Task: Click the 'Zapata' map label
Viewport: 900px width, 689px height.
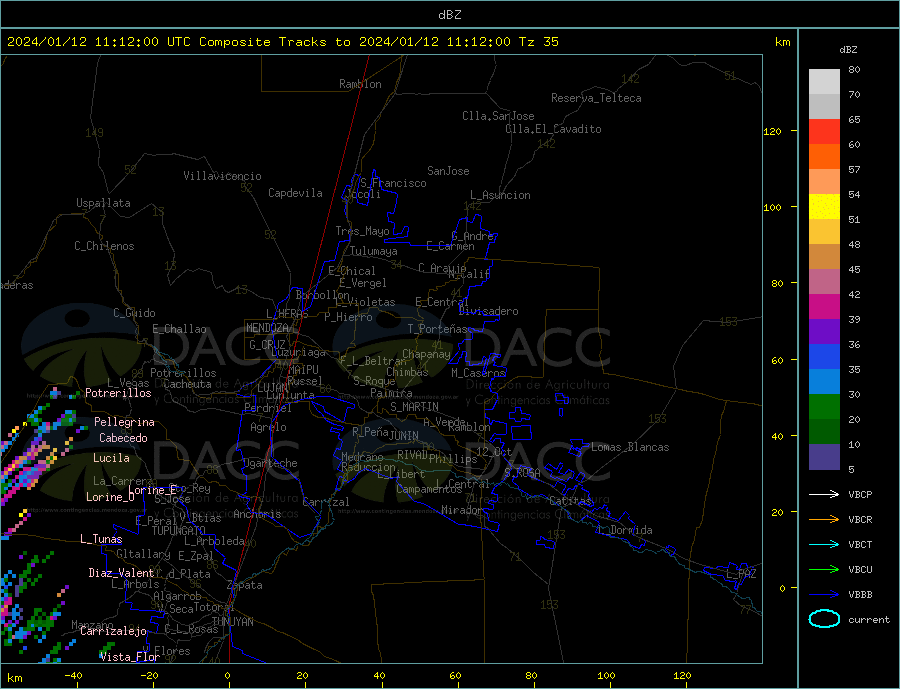Action: 245,585
